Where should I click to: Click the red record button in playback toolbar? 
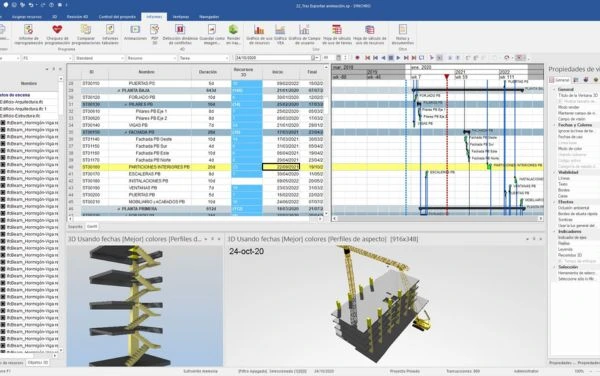click(x=357, y=58)
